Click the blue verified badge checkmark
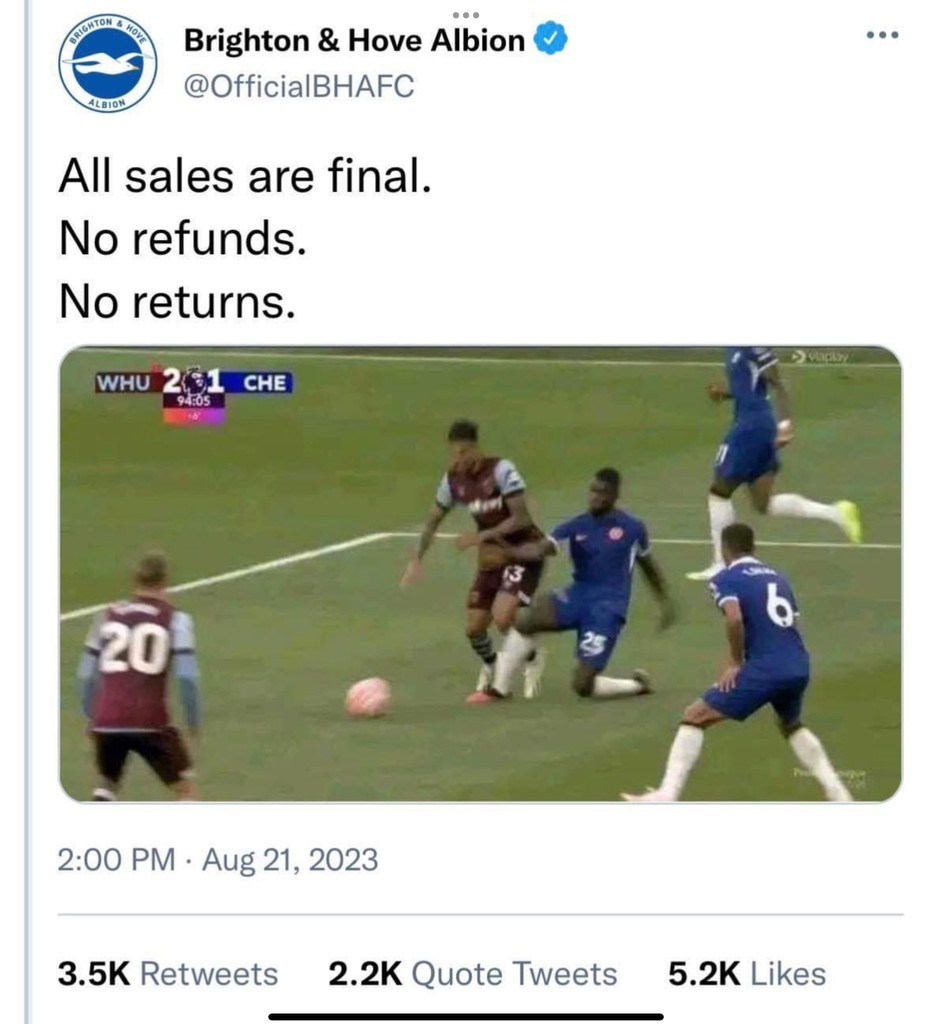Screen dimensions: 925x1024 pyautogui.click(x=552, y=40)
